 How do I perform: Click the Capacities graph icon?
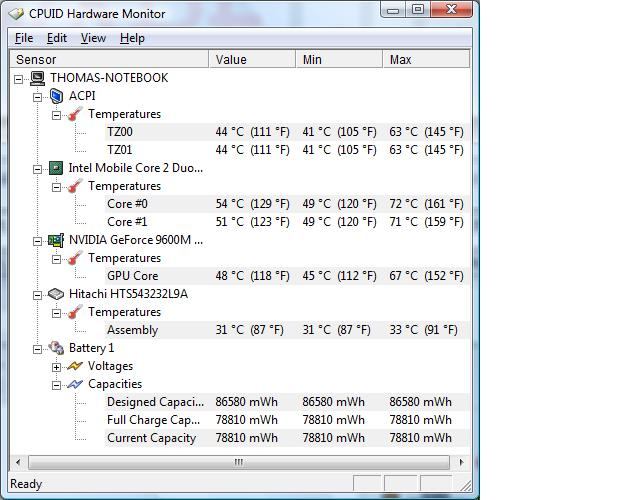(x=75, y=384)
